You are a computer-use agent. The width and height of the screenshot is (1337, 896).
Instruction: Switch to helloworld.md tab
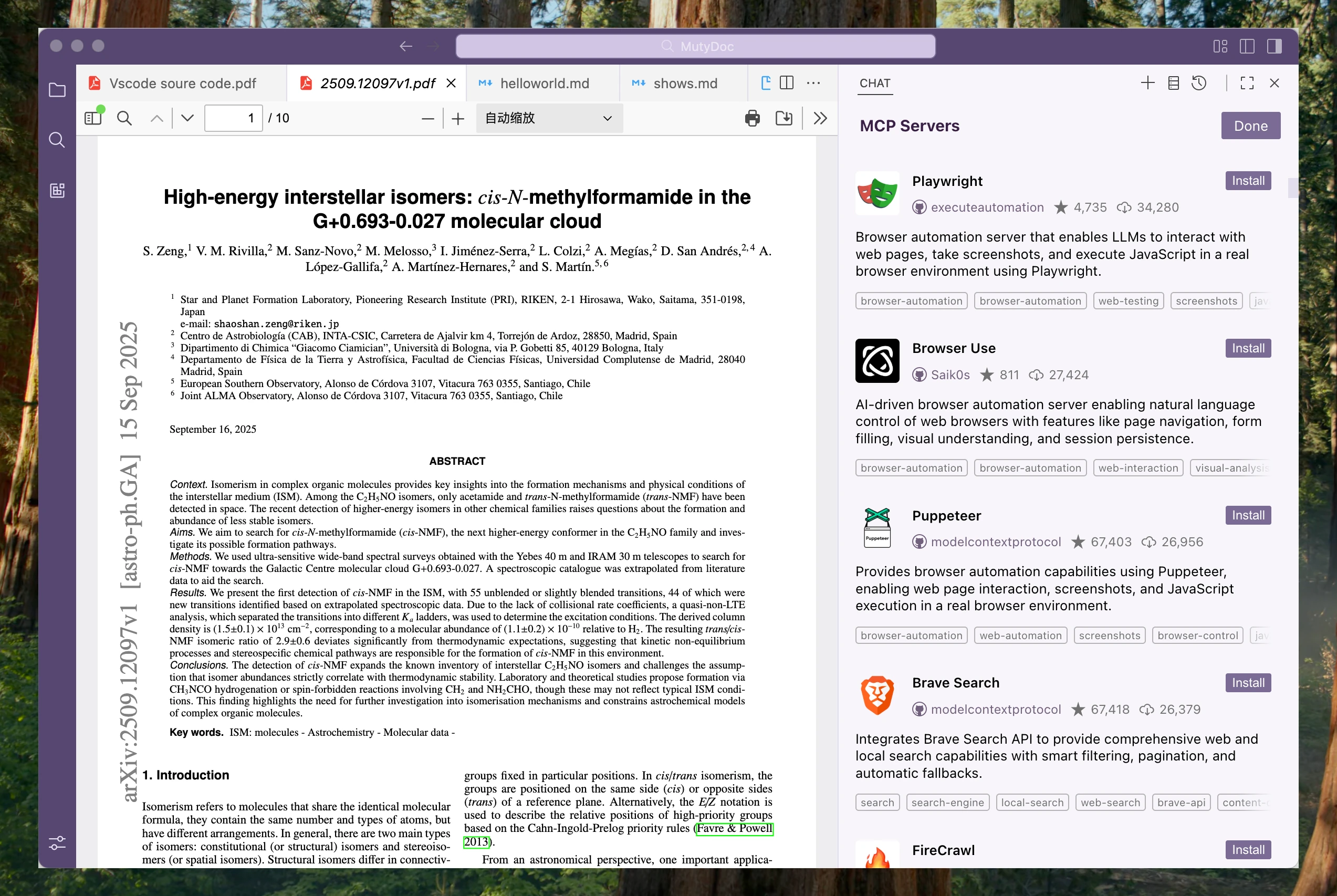click(x=544, y=84)
